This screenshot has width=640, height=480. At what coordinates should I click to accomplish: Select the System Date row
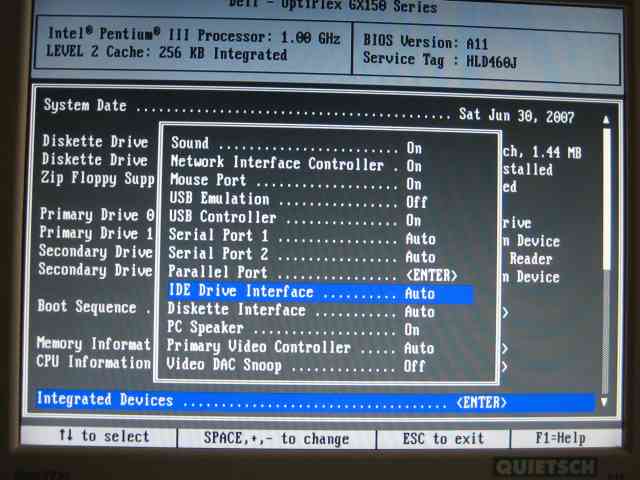(x=309, y=110)
